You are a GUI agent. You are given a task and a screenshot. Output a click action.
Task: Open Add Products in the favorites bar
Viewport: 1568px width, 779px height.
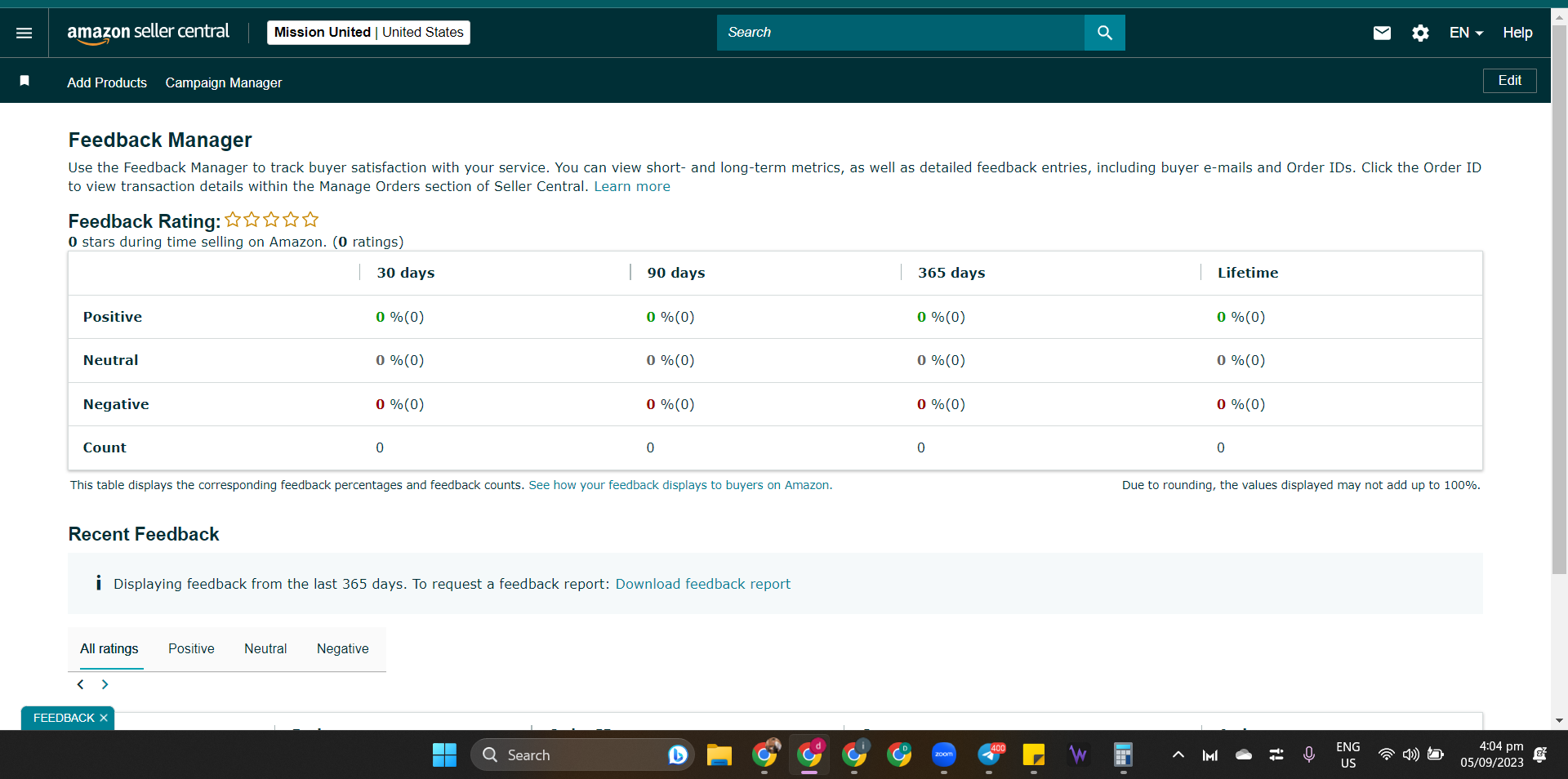pyautogui.click(x=107, y=82)
